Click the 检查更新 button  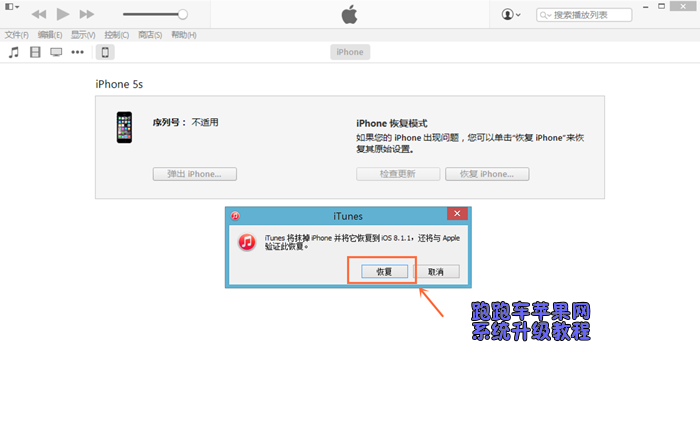(398, 174)
